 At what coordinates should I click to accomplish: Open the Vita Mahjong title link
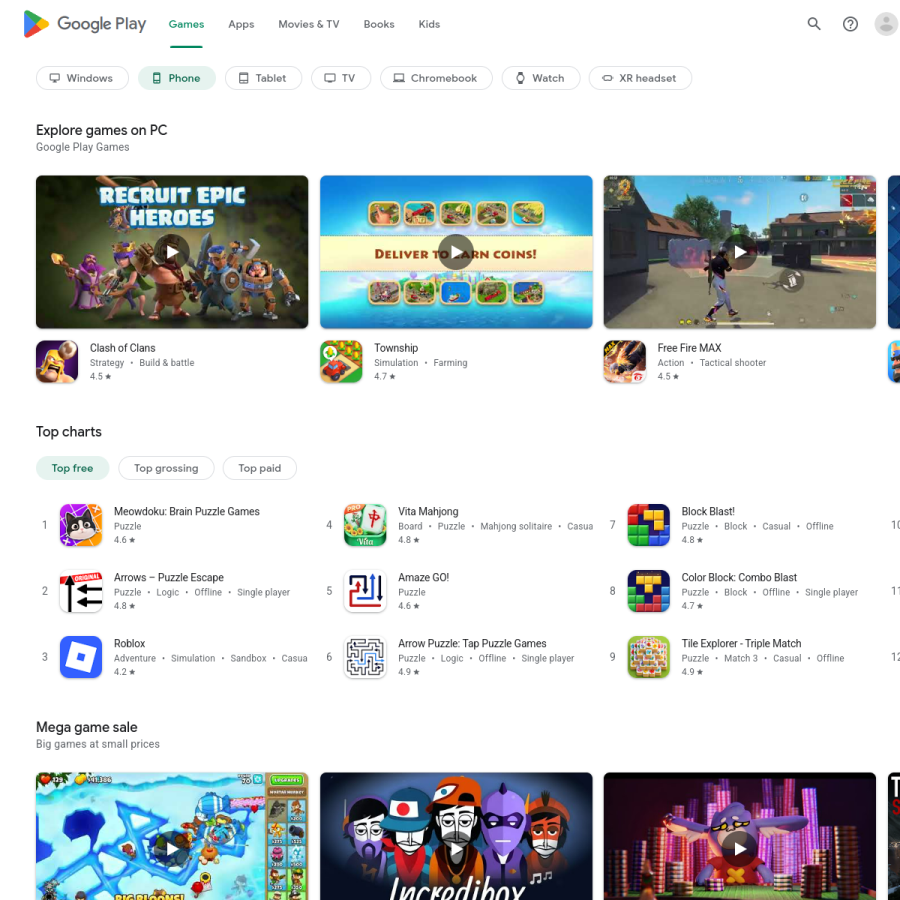click(x=428, y=511)
